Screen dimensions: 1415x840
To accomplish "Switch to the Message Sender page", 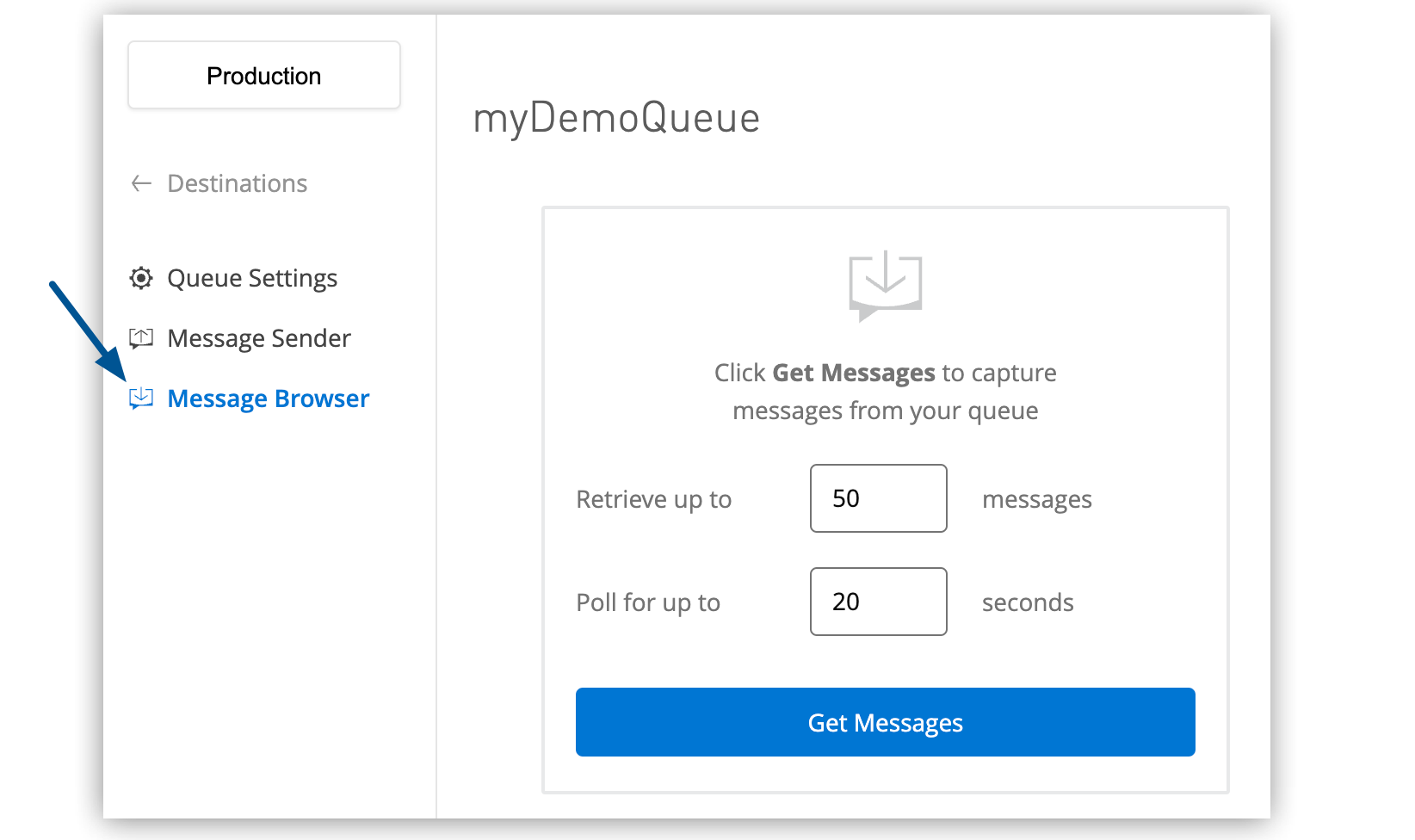I will pyautogui.click(x=259, y=338).
